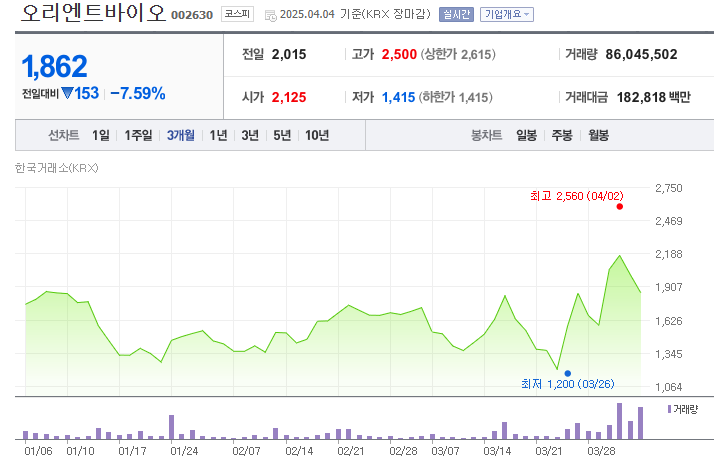Click the 거래량 value 86,045,502
The height and width of the screenshot is (474, 714).
(x=641, y=55)
